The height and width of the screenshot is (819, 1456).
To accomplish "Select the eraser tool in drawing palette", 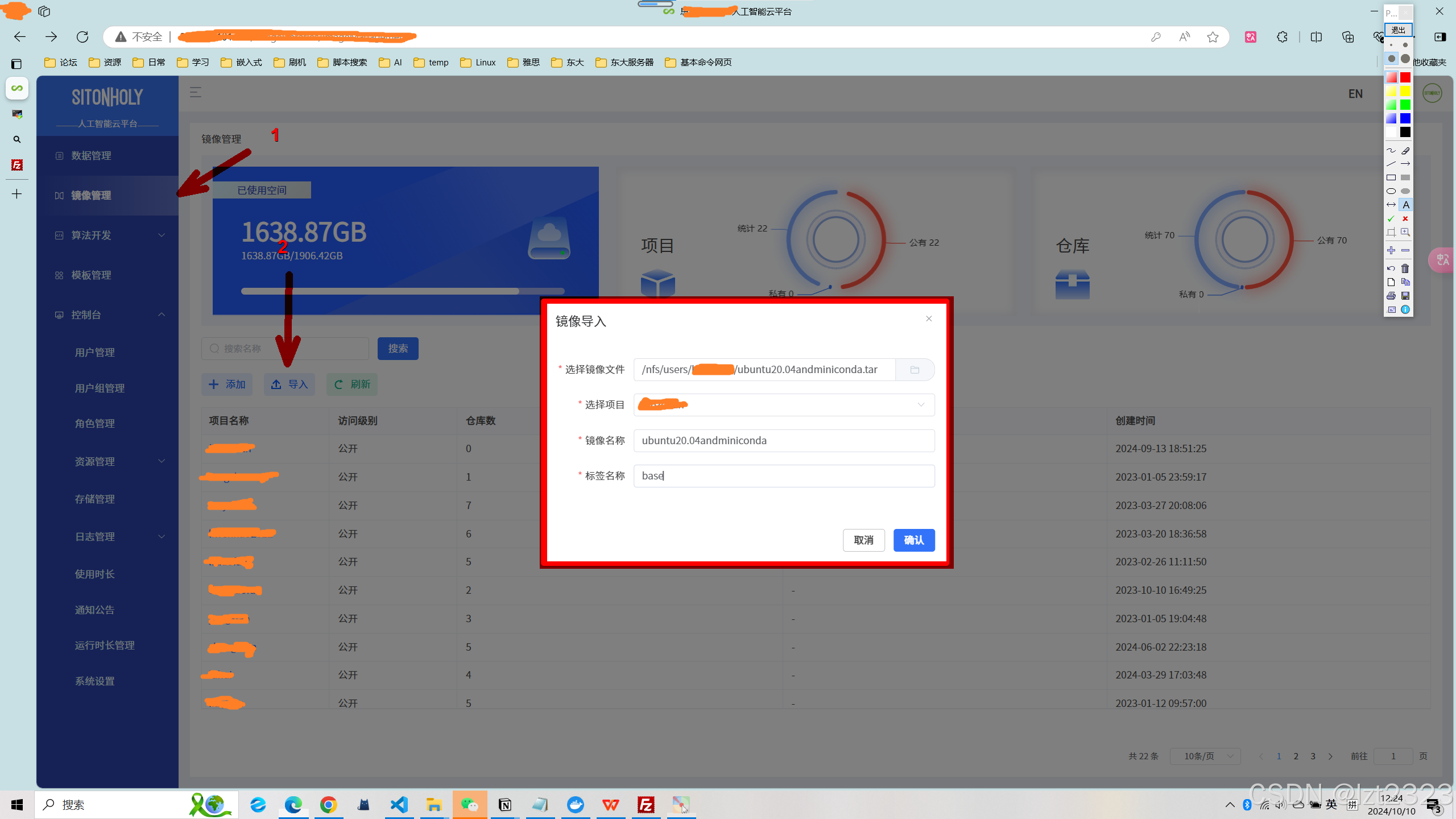I will [x=1405, y=151].
